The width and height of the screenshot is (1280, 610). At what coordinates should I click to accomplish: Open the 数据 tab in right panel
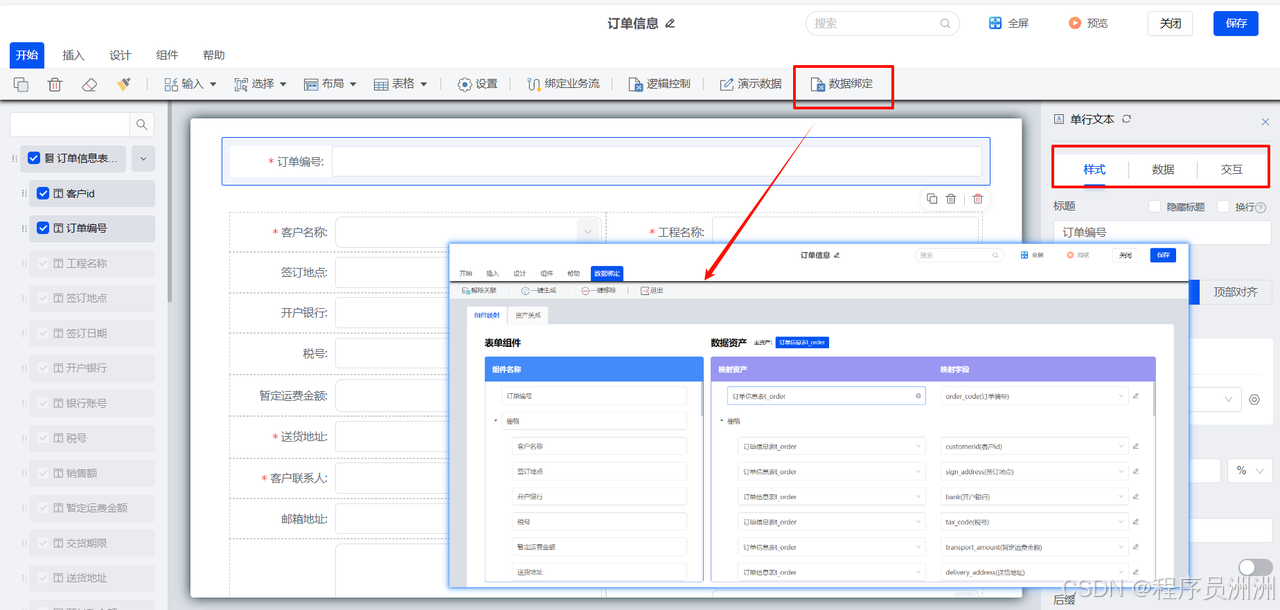click(1163, 169)
